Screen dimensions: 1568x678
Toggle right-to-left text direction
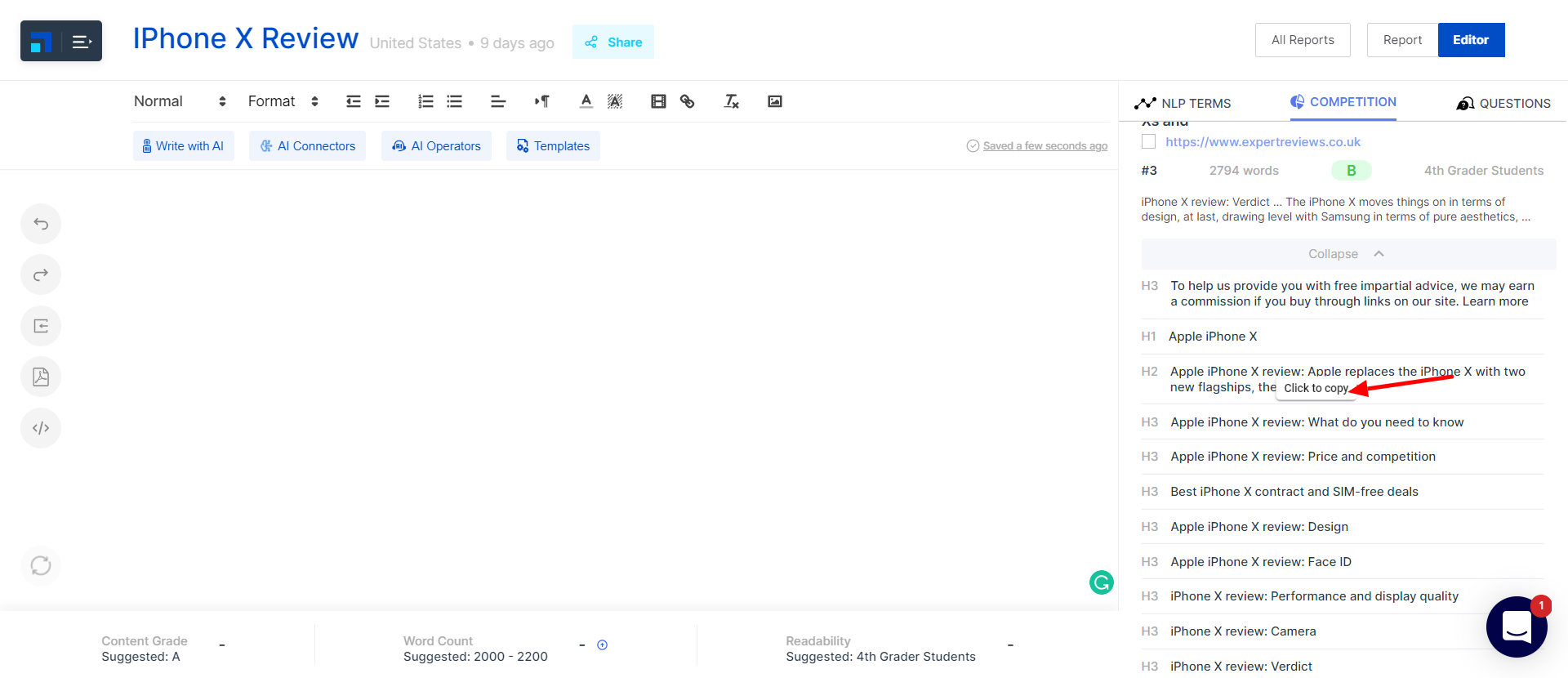pos(542,101)
